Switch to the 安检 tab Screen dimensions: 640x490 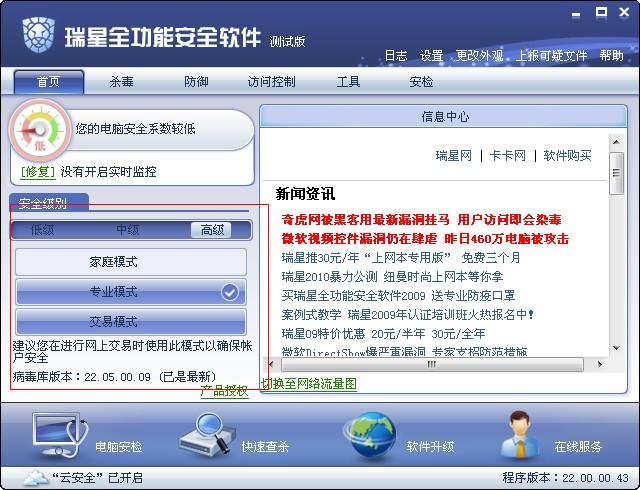pyautogui.click(x=421, y=82)
